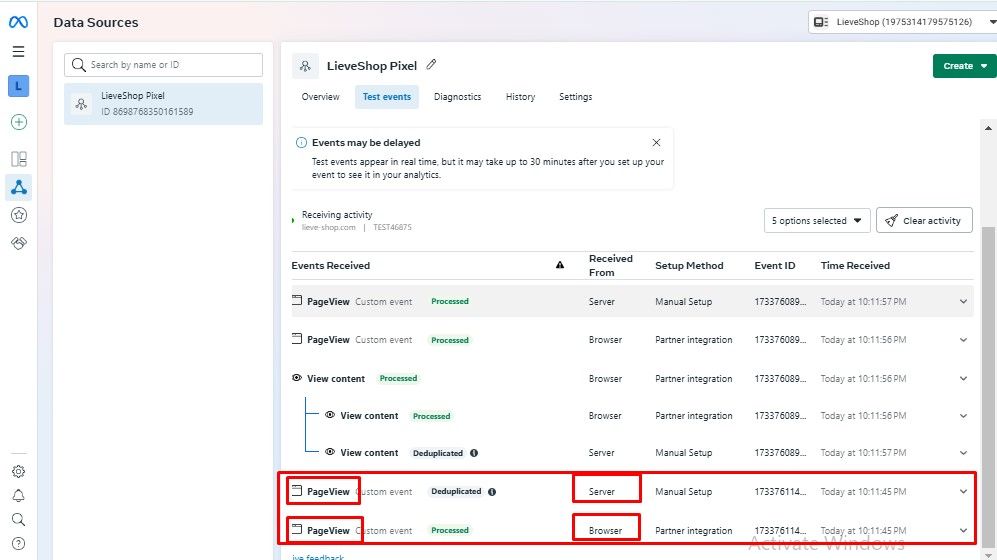Click the handshake partner icon in sidebar
Screen dimensions: 997x560
tap(18, 243)
